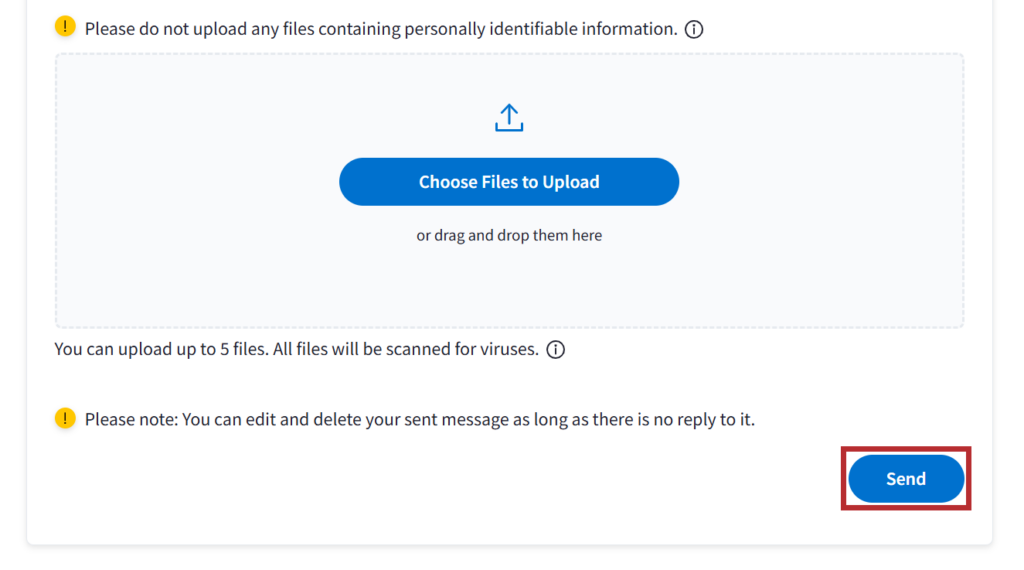Click the yellow warning icon by the upload notice
1024x570 pixels.
coord(65,28)
